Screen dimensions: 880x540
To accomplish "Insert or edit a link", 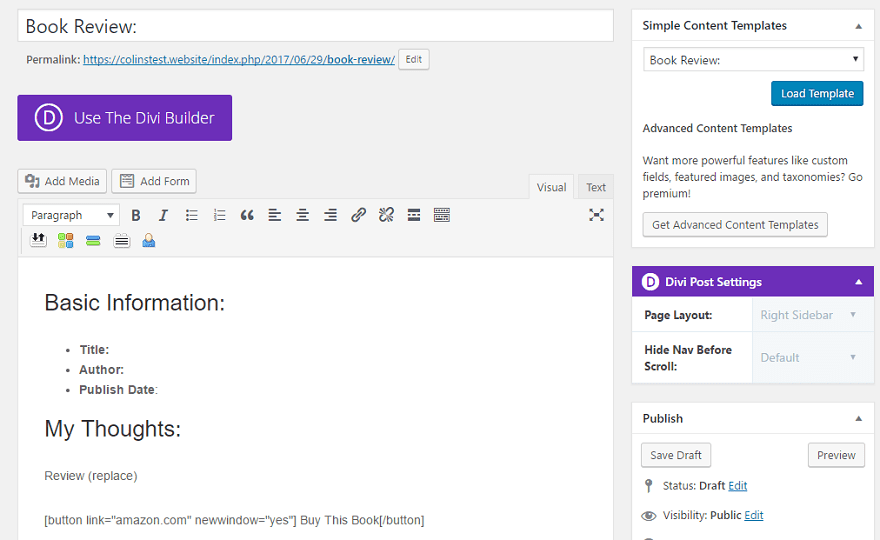I will point(358,215).
